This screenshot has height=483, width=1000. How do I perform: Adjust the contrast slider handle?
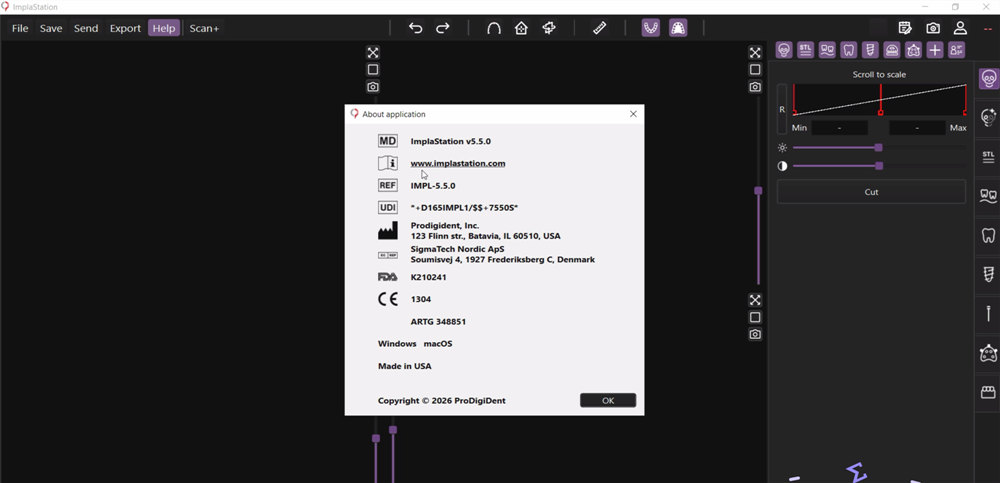pyautogui.click(x=879, y=166)
